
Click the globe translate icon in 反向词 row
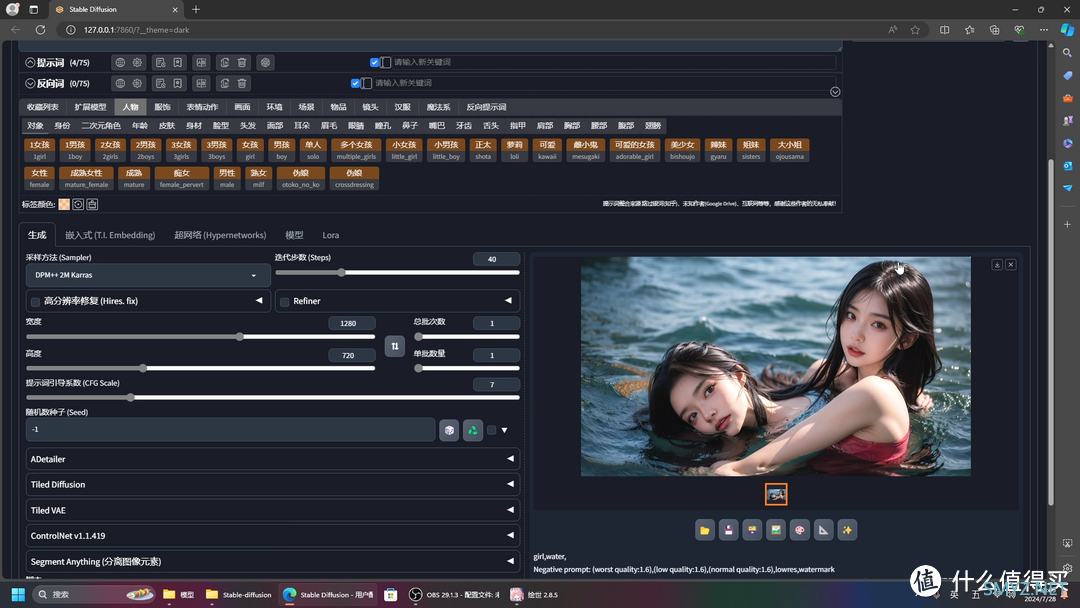[121, 83]
